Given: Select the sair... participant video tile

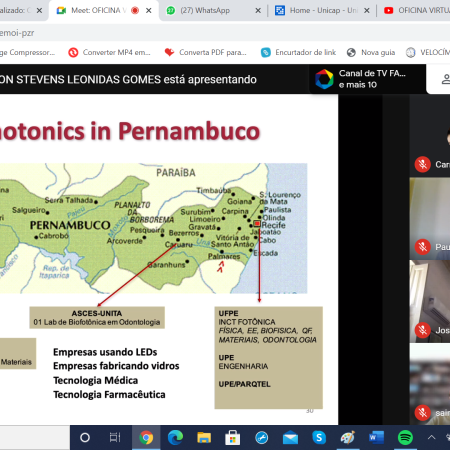Looking at the screenshot, I should [x=430, y=384].
